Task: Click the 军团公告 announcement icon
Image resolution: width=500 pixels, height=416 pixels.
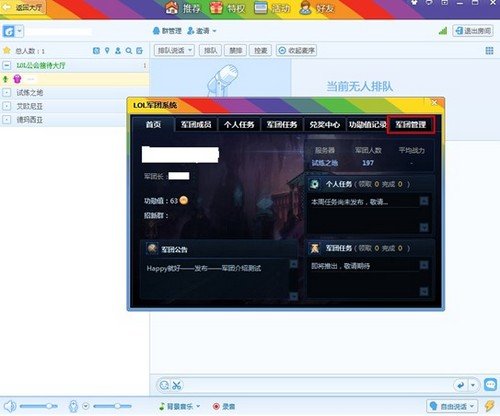Action: (x=153, y=248)
